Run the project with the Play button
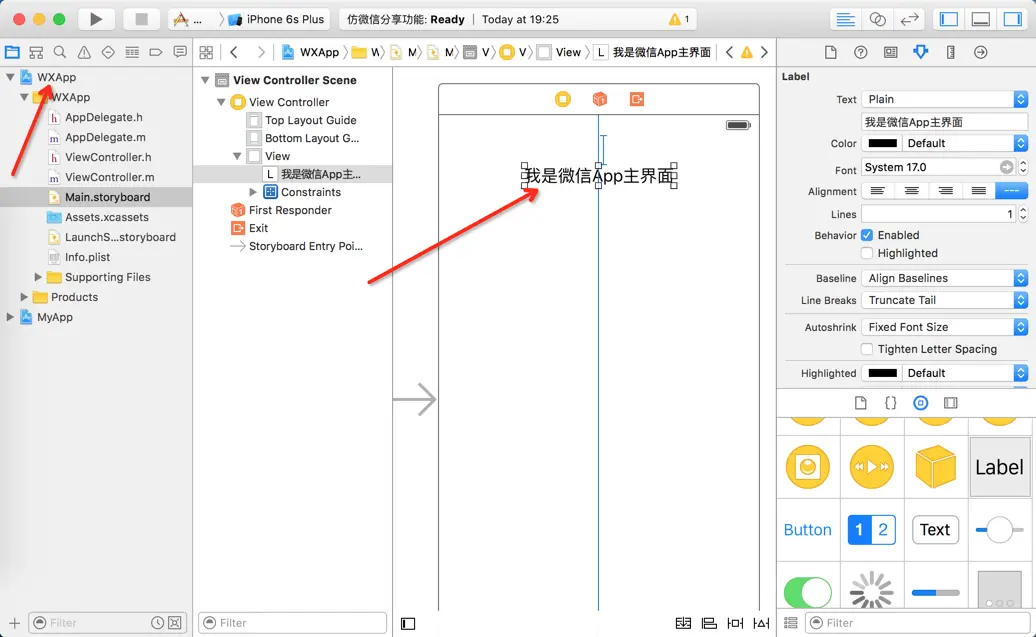Image resolution: width=1036 pixels, height=637 pixels. [x=96, y=19]
